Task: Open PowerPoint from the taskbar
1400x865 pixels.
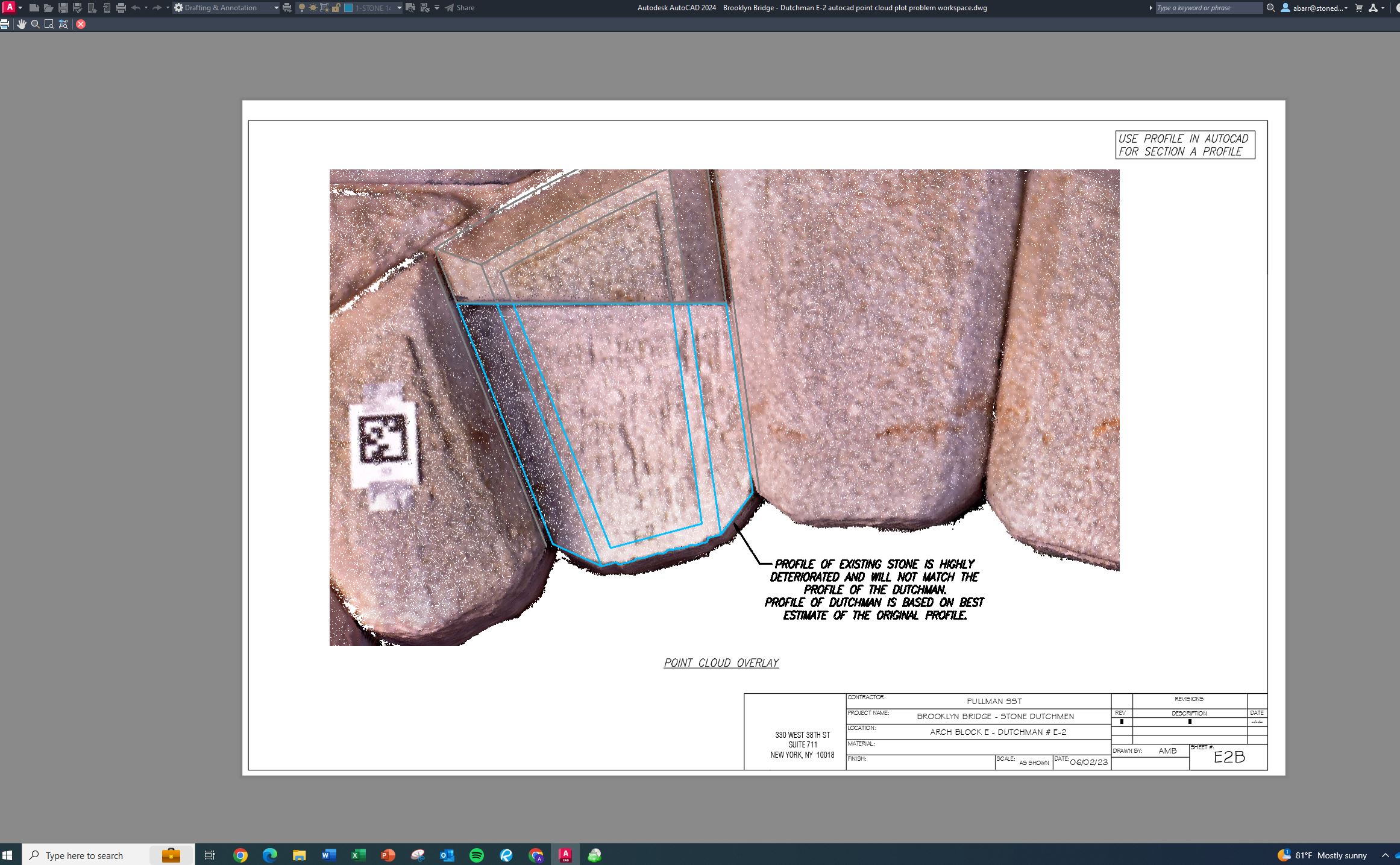Action: click(x=388, y=855)
